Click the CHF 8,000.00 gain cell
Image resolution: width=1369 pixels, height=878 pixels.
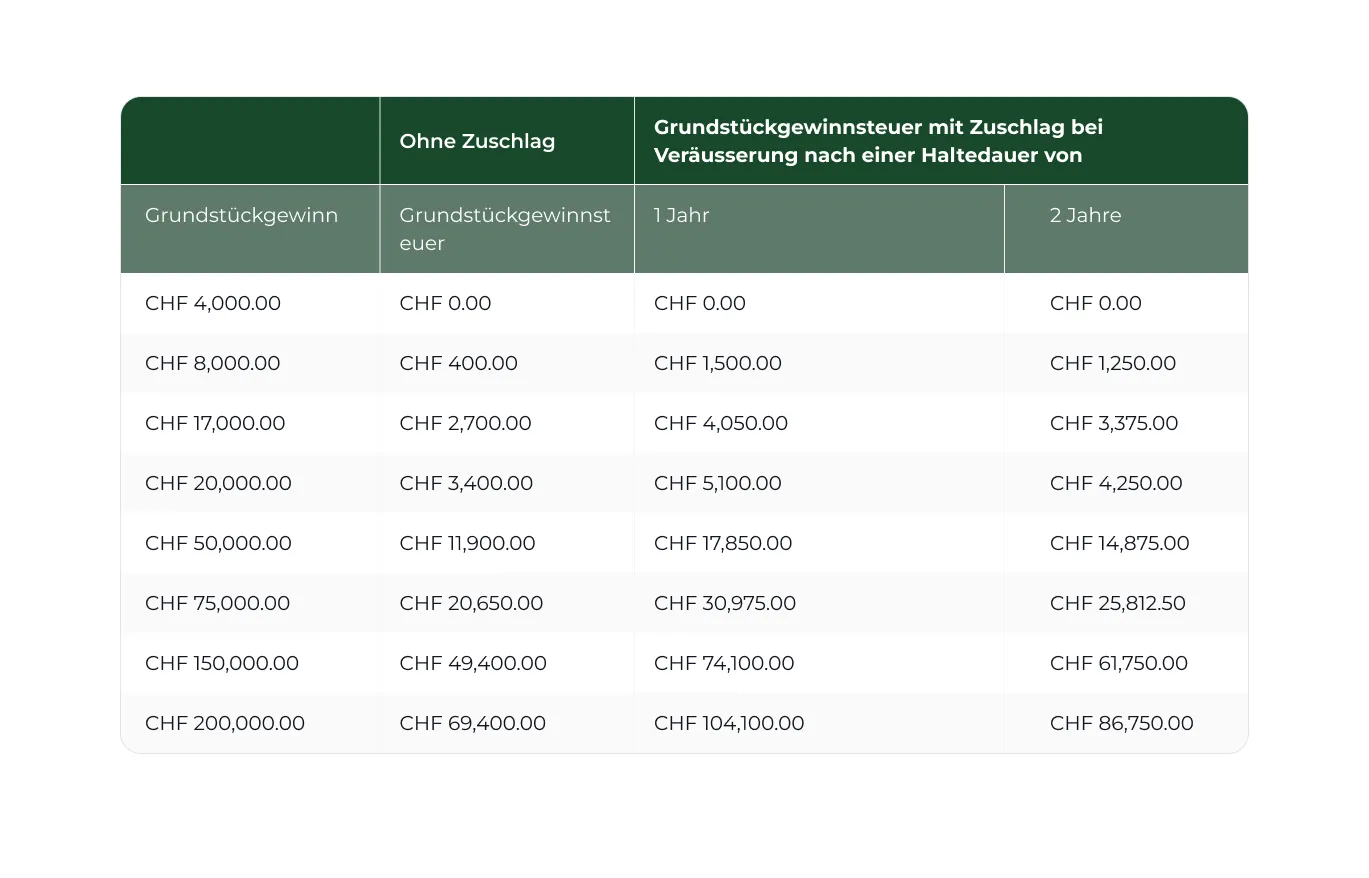[x=213, y=363]
